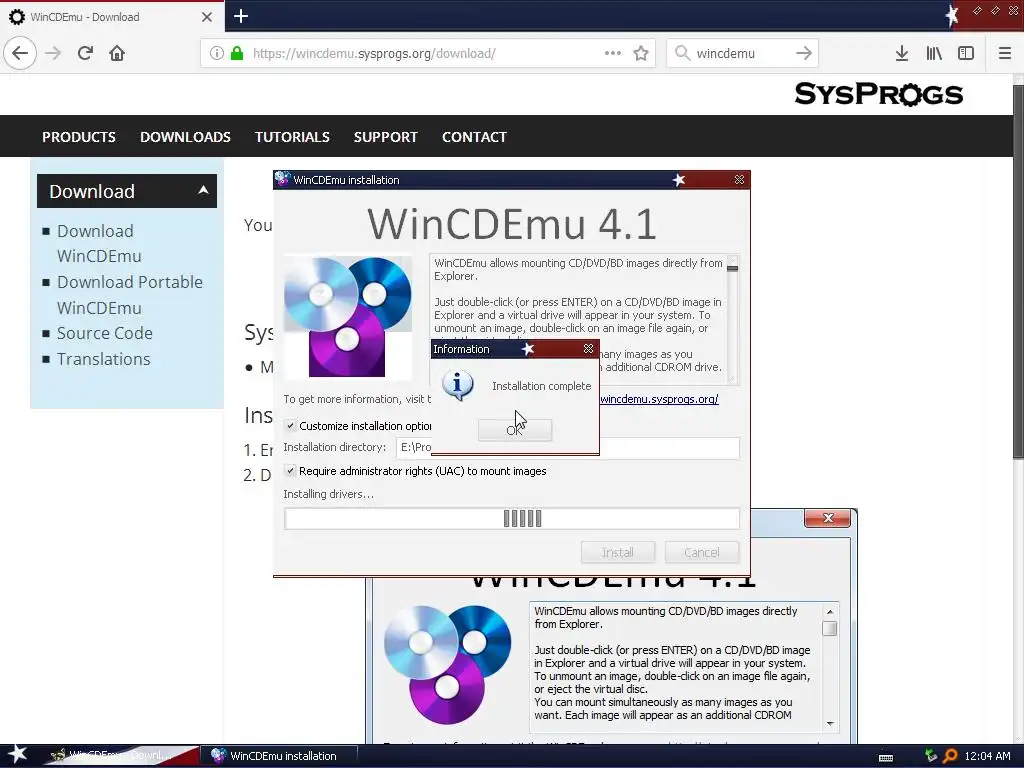The height and width of the screenshot is (768, 1024).
Task: Toggle Require administrator rights (UAC) checkbox
Action: coord(291,471)
